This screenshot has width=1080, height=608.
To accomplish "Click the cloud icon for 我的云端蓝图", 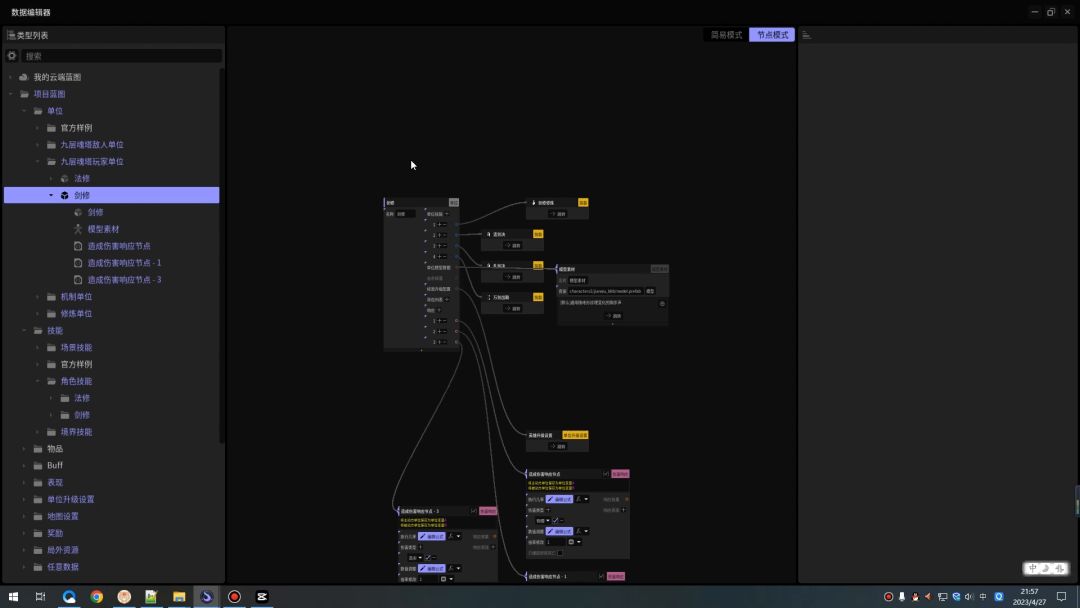I will [24, 77].
